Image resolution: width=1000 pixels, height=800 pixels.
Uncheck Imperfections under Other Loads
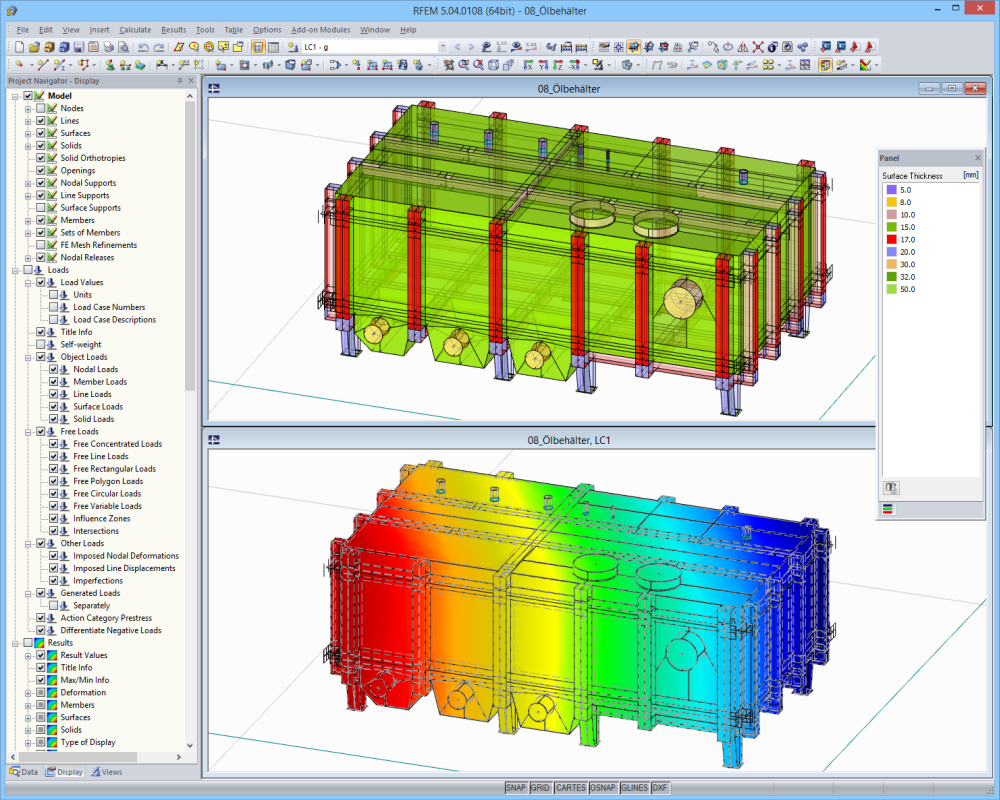(52, 580)
